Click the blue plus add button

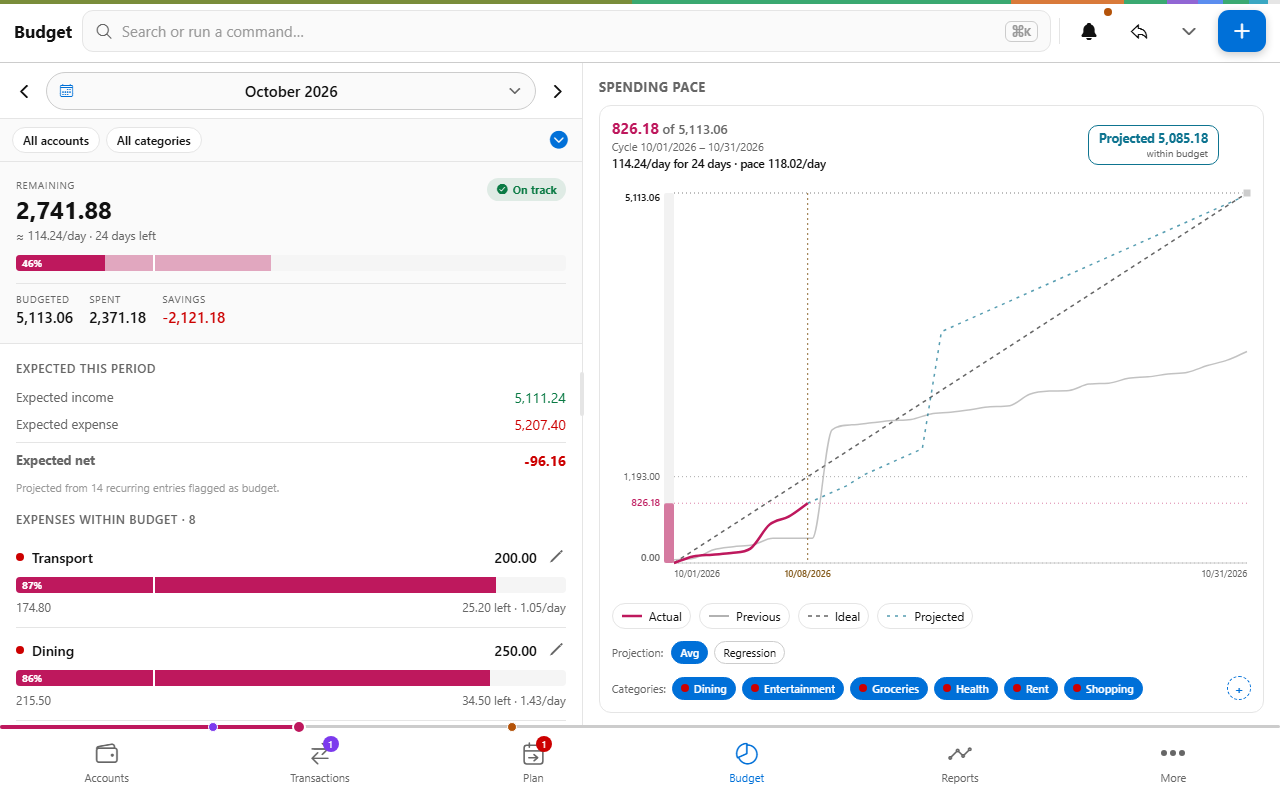tap(1242, 31)
